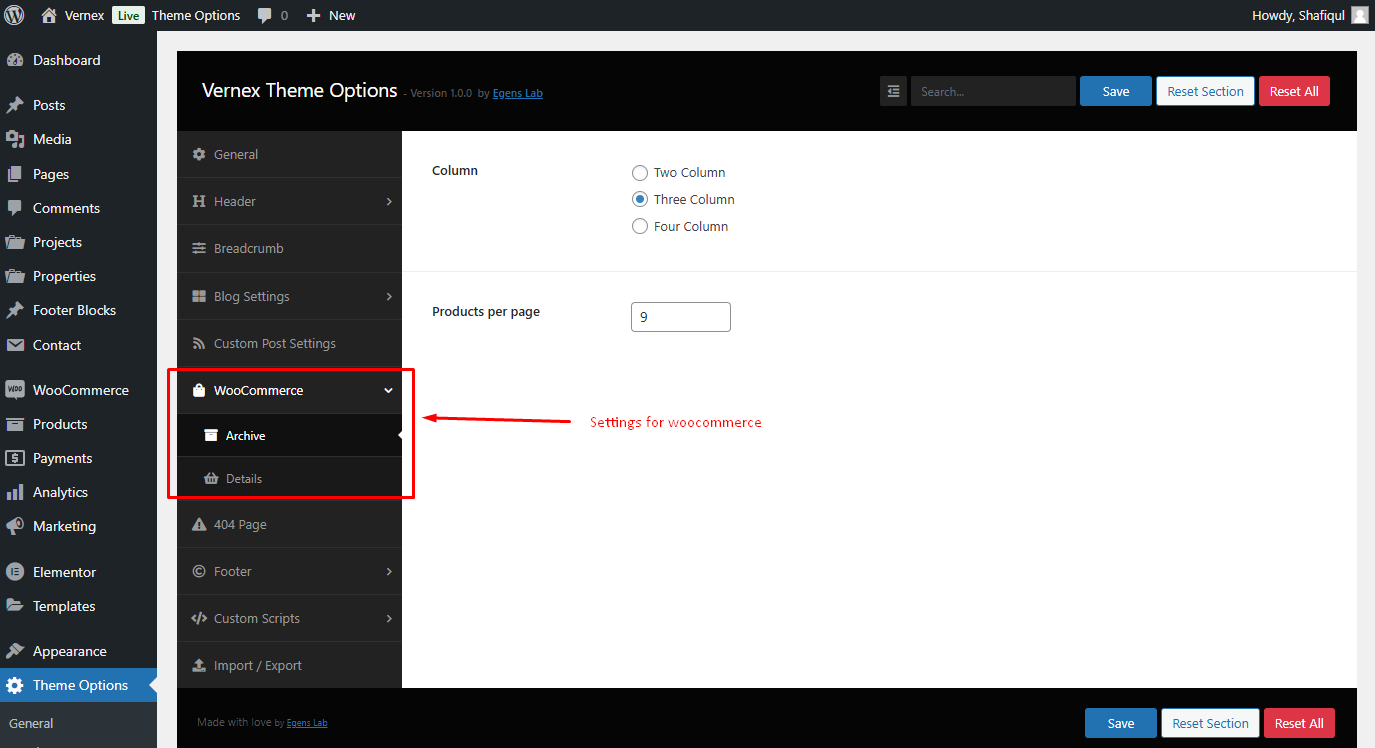1375x748 pixels.
Task: Open comments bubble icon in admin bar
Action: [265, 16]
